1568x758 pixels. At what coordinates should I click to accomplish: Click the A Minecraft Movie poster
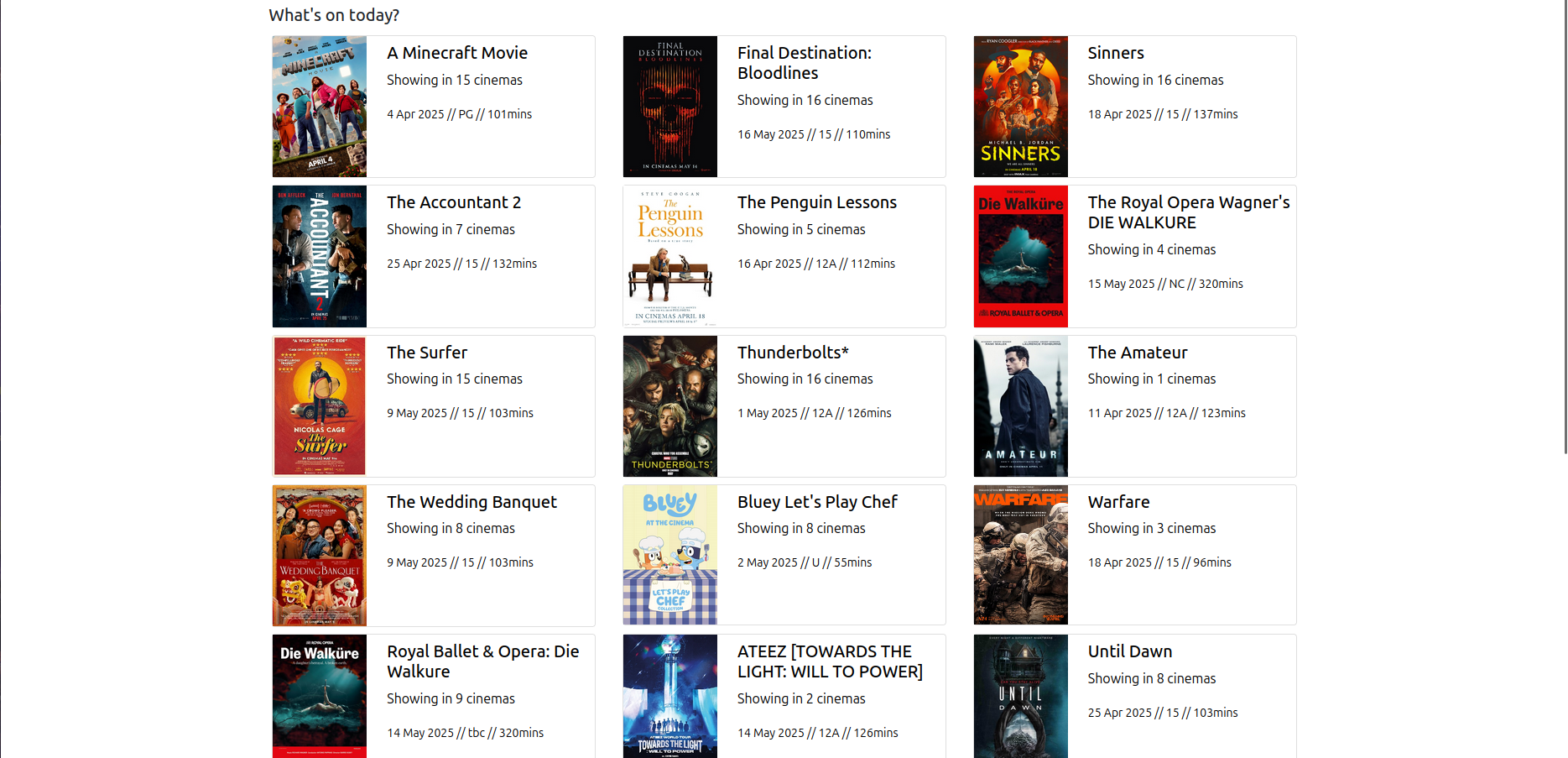coord(319,106)
